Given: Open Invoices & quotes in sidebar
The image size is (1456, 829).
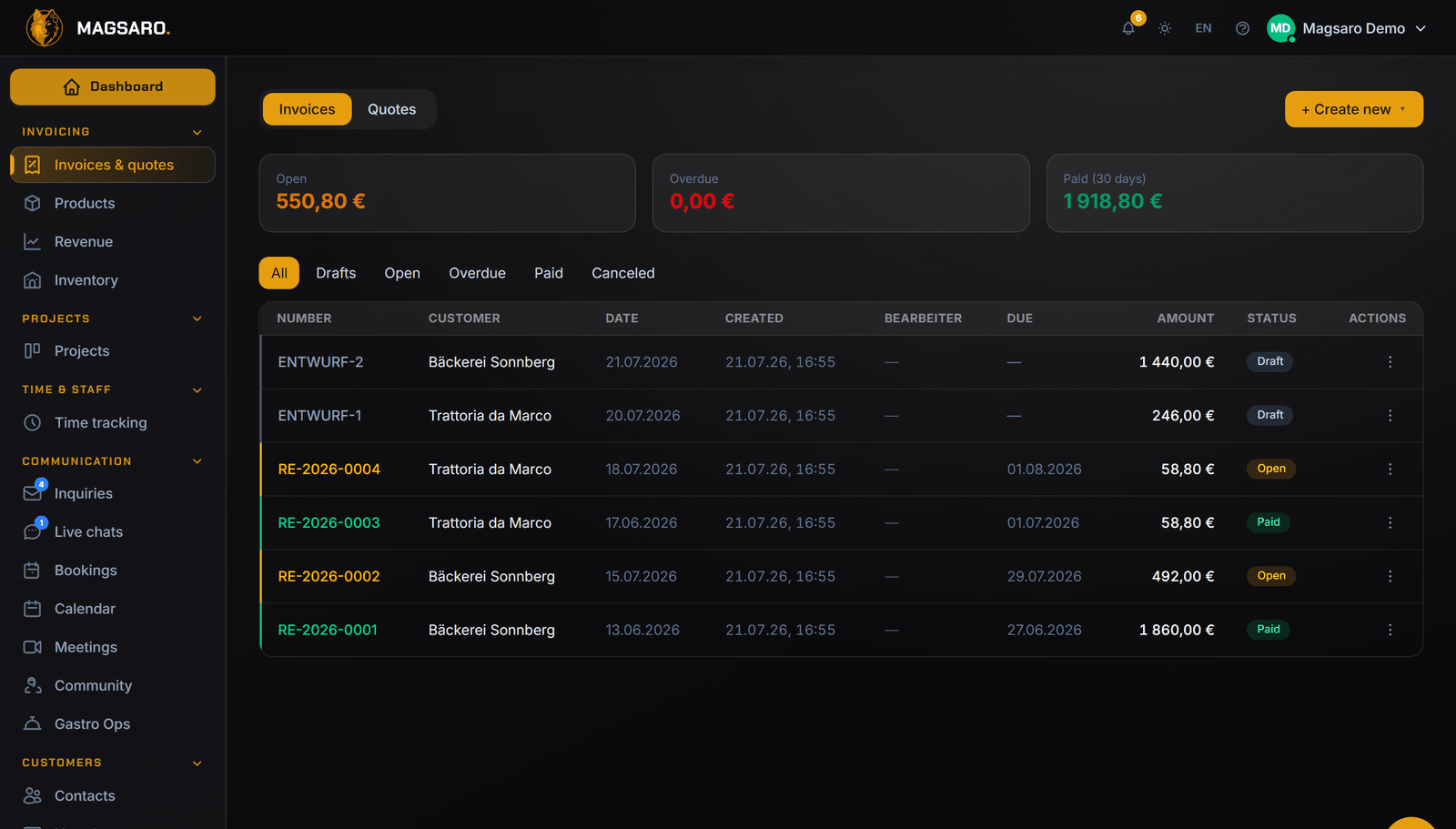Looking at the screenshot, I should tap(113, 165).
